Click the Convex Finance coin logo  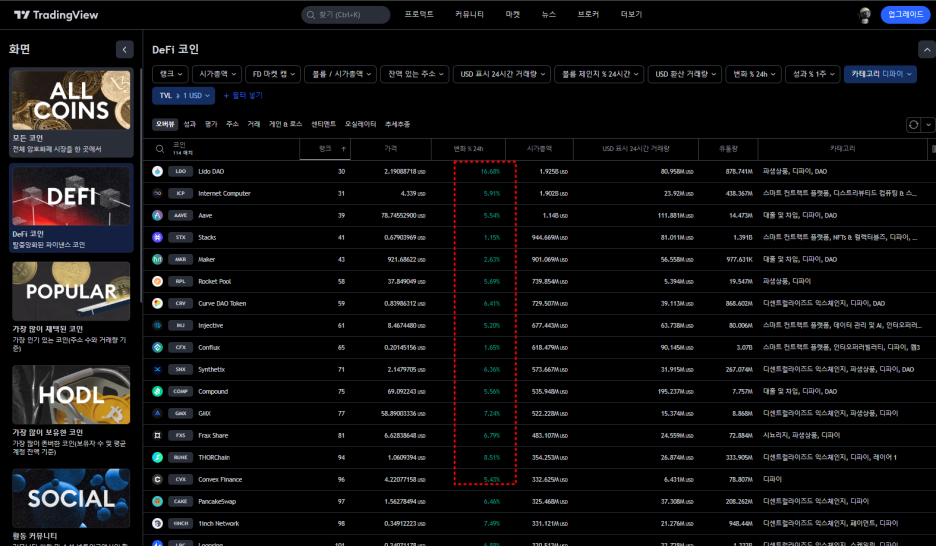pyautogui.click(x=158, y=479)
